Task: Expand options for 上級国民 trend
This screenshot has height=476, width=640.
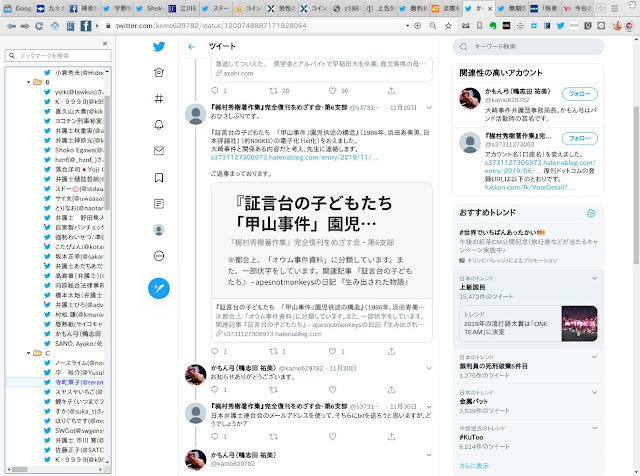Action: click(x=594, y=278)
